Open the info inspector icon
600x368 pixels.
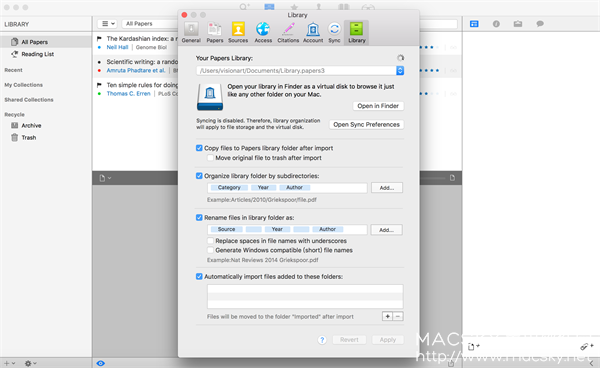[496, 24]
